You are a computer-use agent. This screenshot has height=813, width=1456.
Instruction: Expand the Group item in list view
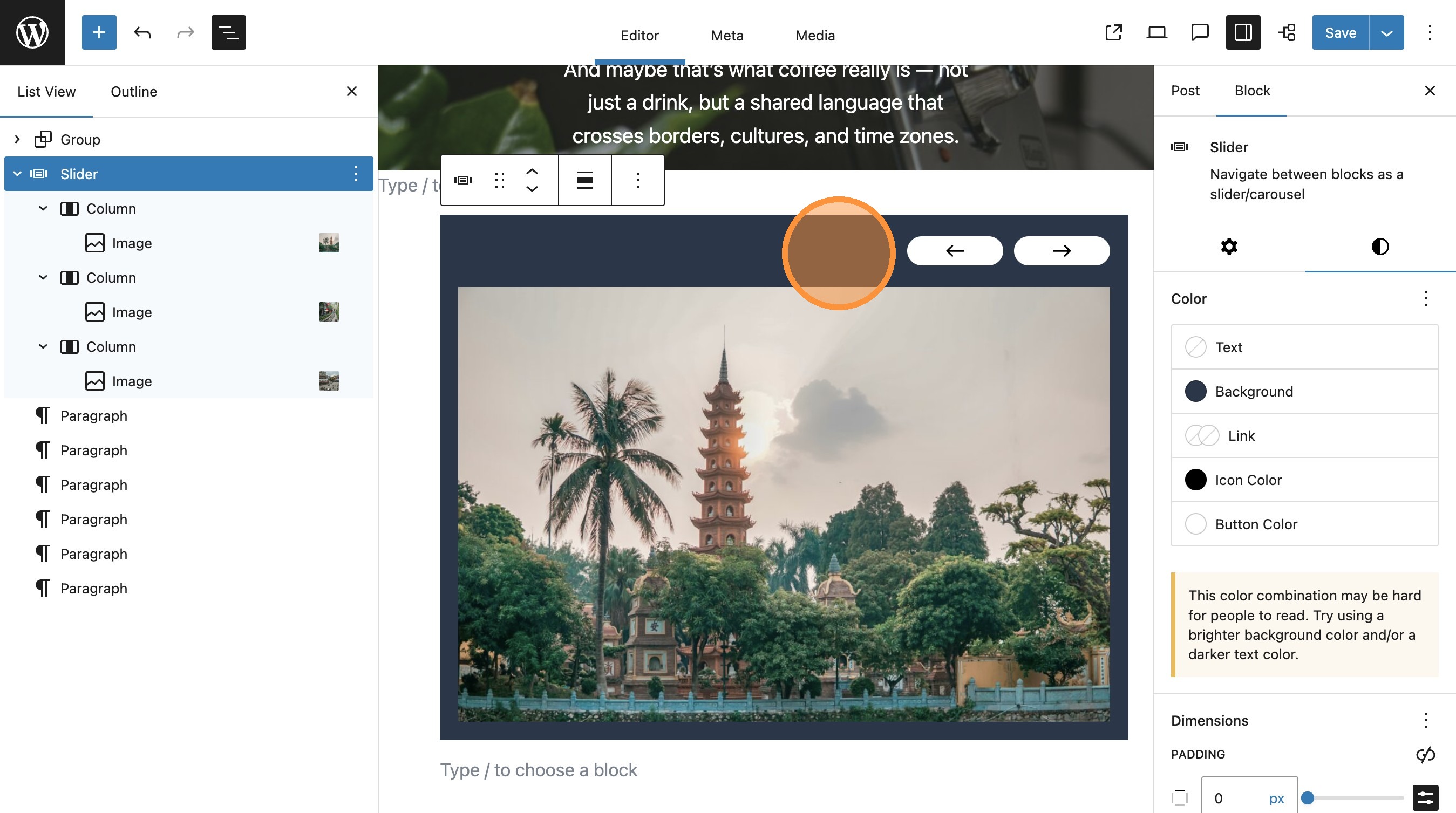[17, 139]
